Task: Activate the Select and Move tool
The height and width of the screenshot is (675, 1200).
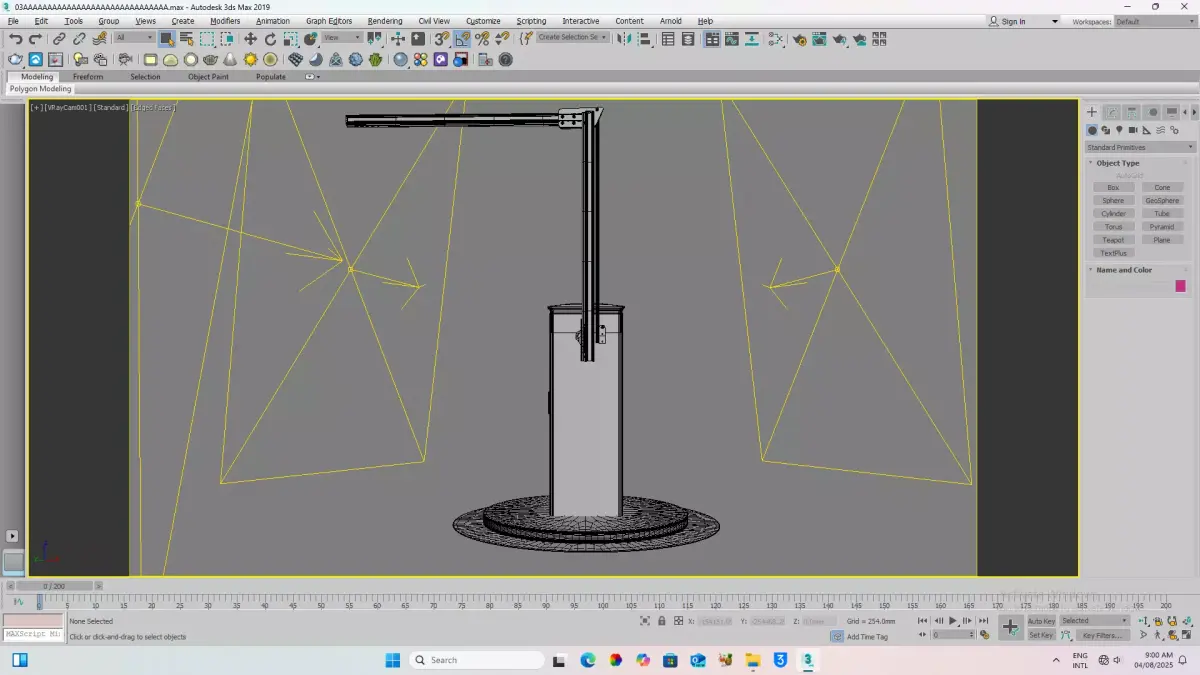Action: pyautogui.click(x=250, y=39)
